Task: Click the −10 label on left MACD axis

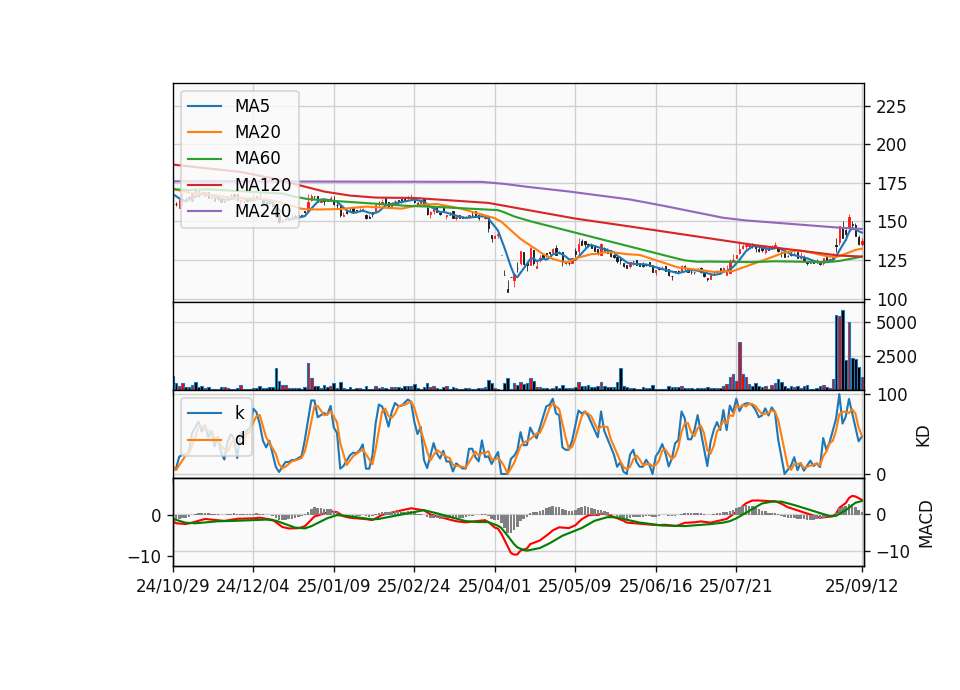Action: coord(144,557)
